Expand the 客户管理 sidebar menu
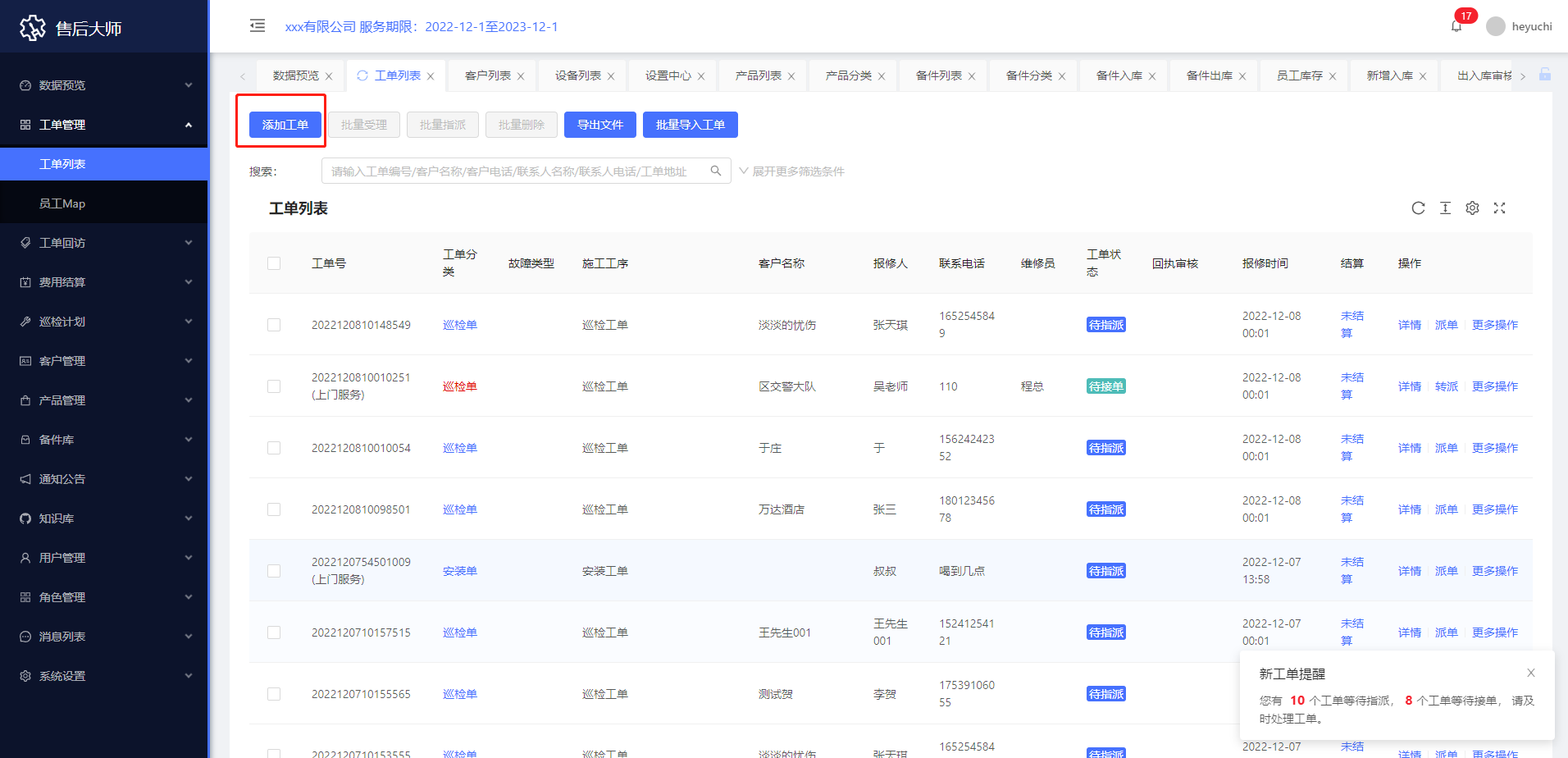 [104, 361]
